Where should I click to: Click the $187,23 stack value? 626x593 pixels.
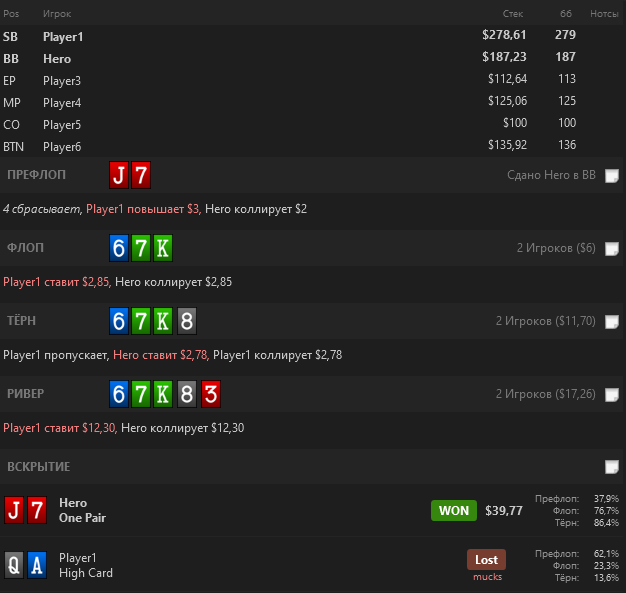point(504,57)
